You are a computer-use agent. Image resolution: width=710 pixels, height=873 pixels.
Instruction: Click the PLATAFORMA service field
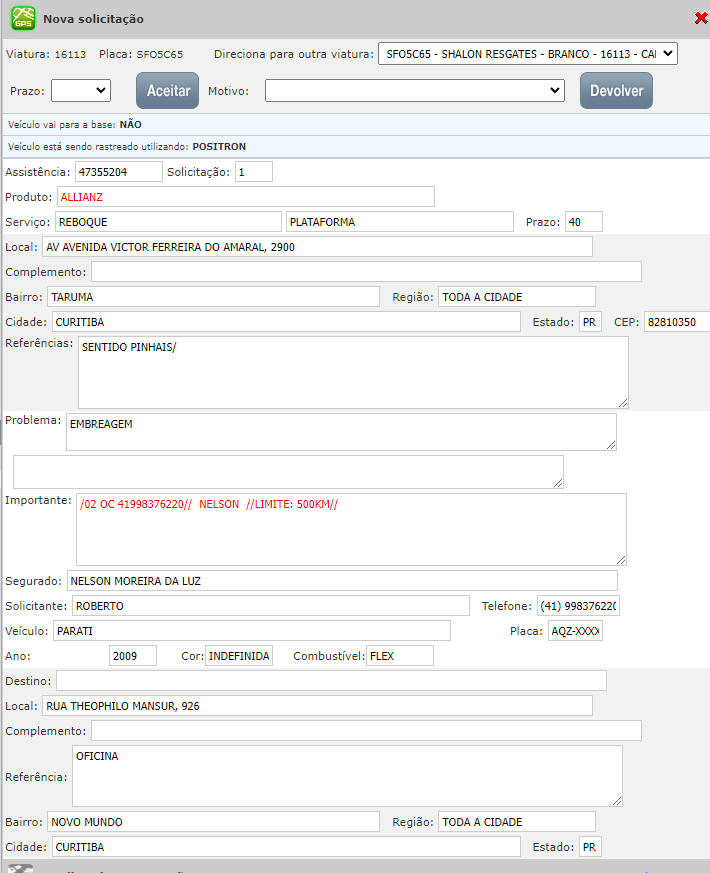point(399,222)
